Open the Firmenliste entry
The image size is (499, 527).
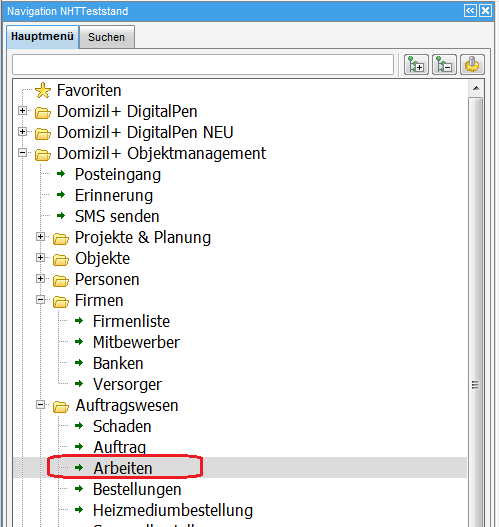[131, 321]
